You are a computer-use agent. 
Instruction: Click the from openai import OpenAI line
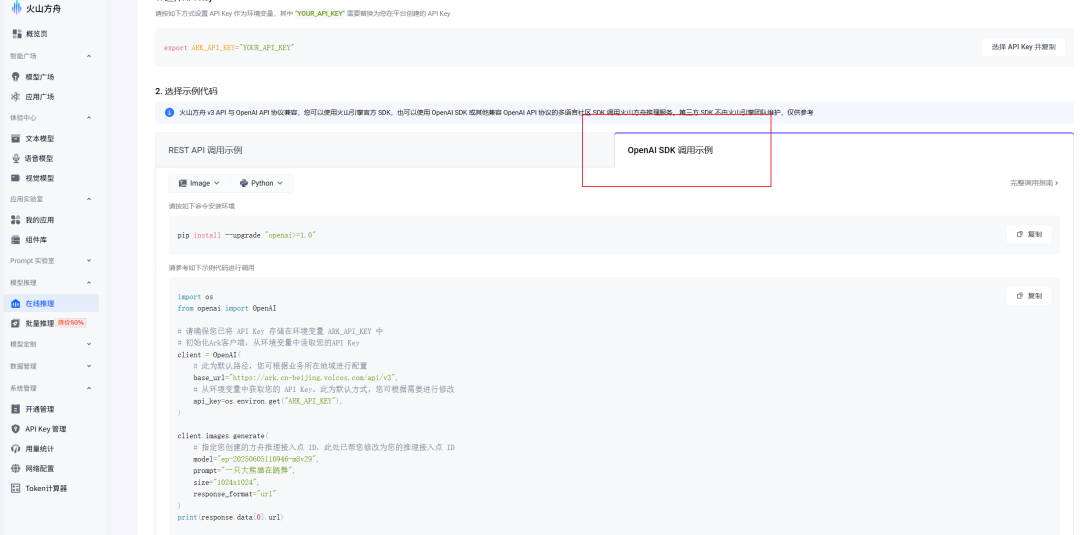point(227,308)
